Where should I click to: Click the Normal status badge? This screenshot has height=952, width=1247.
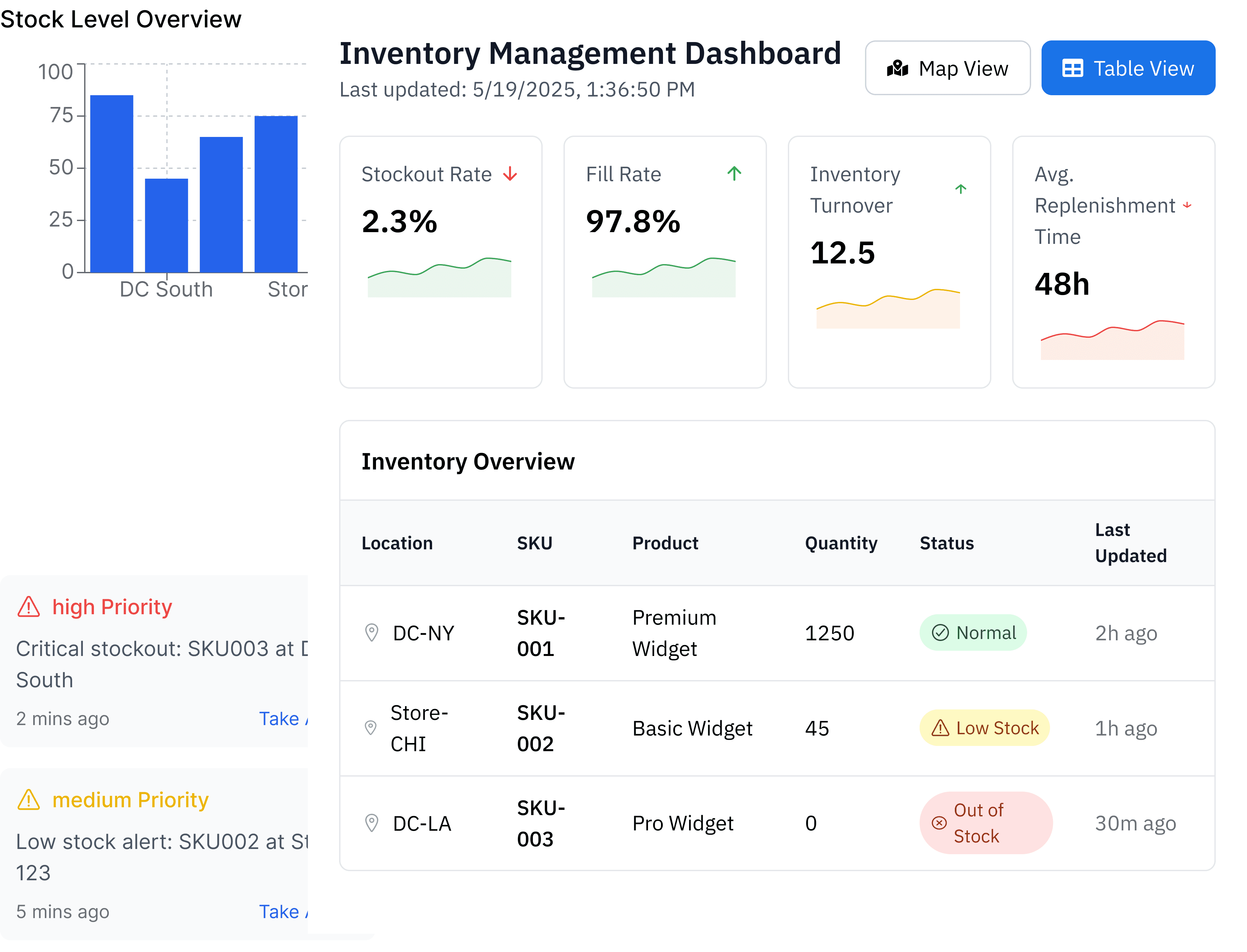pos(973,632)
